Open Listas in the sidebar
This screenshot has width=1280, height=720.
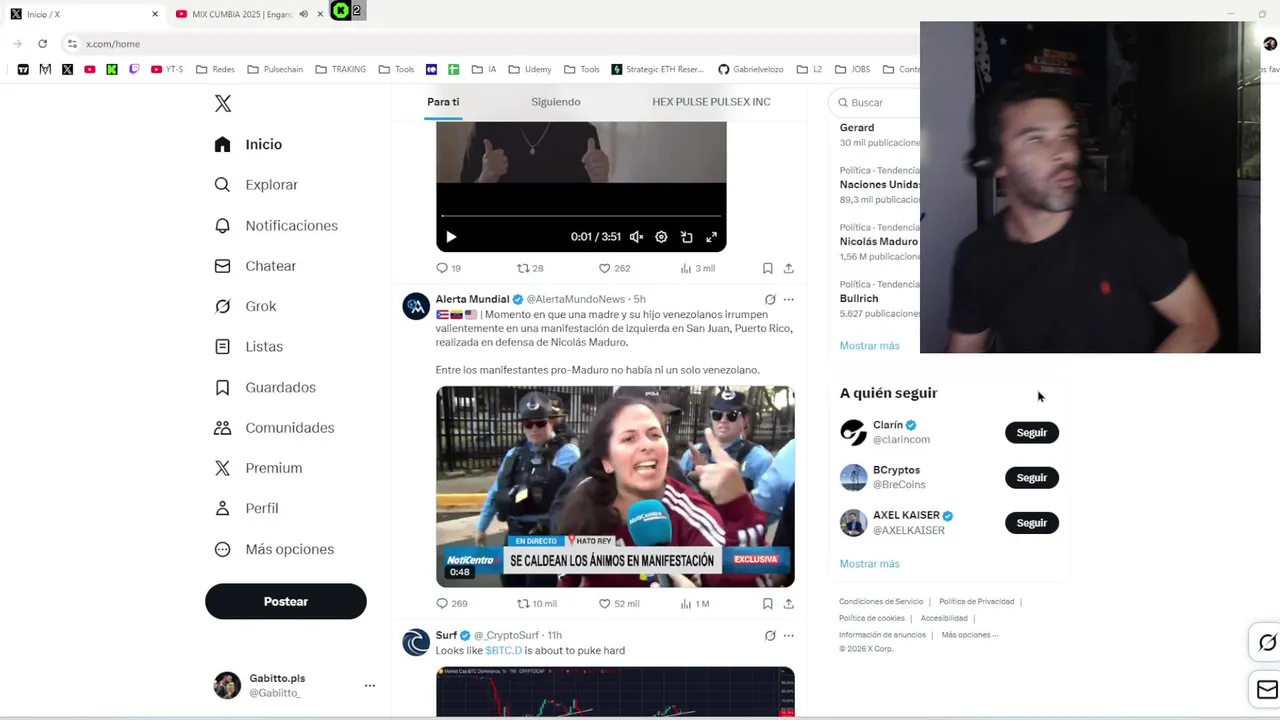(249, 347)
